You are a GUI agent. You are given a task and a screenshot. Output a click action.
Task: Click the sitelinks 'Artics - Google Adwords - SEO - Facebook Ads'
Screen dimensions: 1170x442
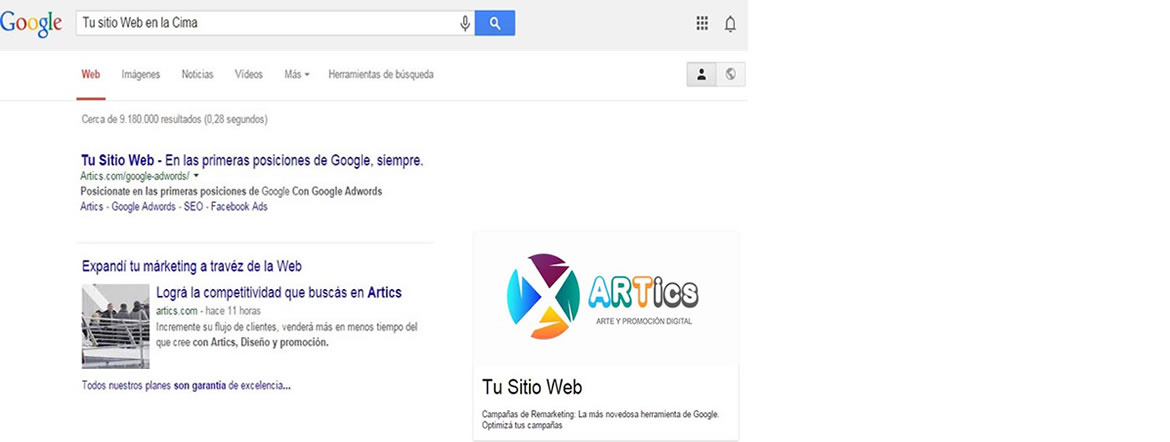[x=174, y=207]
